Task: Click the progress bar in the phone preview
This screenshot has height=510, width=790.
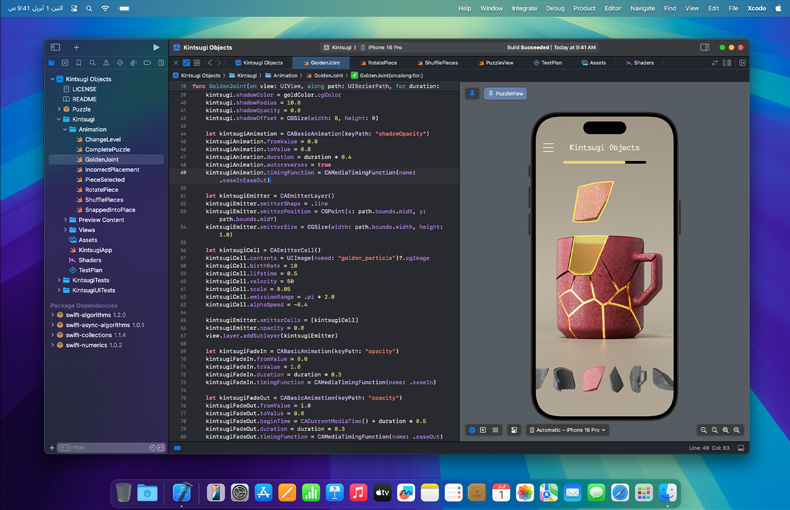Action: coord(604,162)
